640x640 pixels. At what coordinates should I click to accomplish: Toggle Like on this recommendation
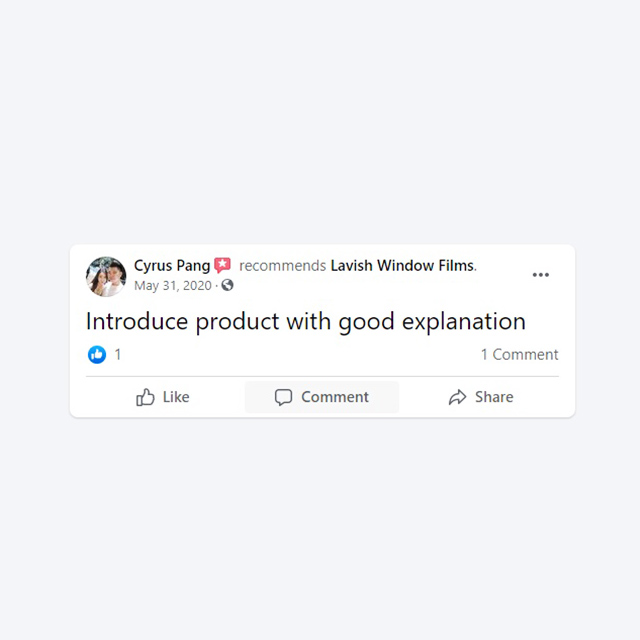pyautogui.click(x=162, y=397)
